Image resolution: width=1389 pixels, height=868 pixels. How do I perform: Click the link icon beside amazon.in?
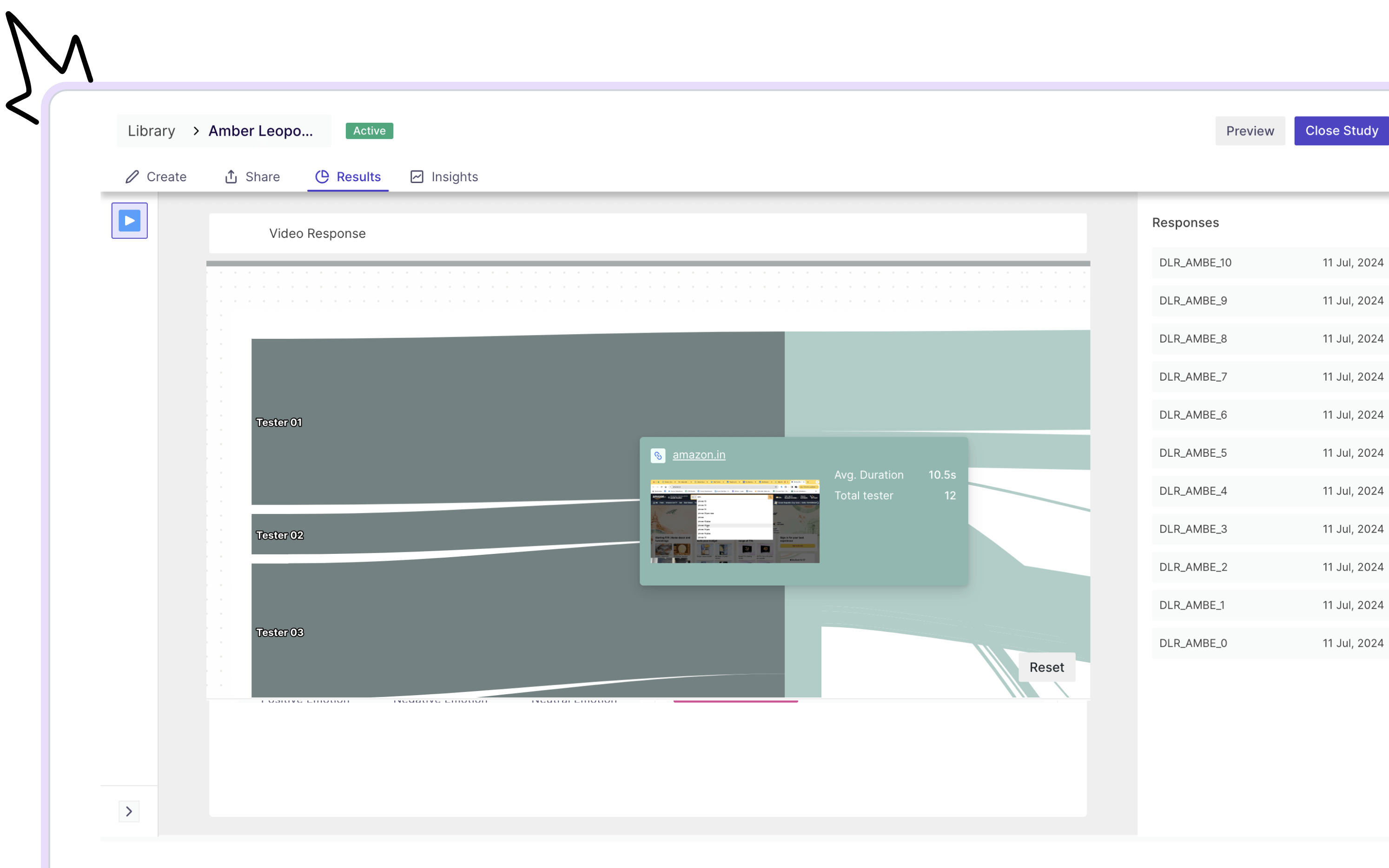658,455
